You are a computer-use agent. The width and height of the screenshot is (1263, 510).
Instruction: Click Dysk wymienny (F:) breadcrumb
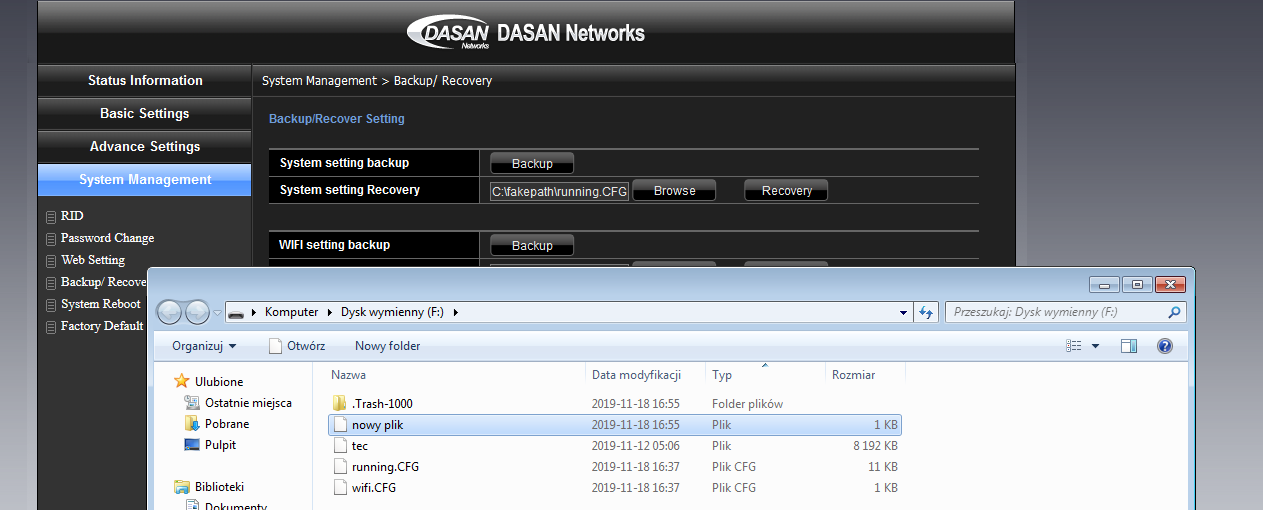tap(392, 312)
